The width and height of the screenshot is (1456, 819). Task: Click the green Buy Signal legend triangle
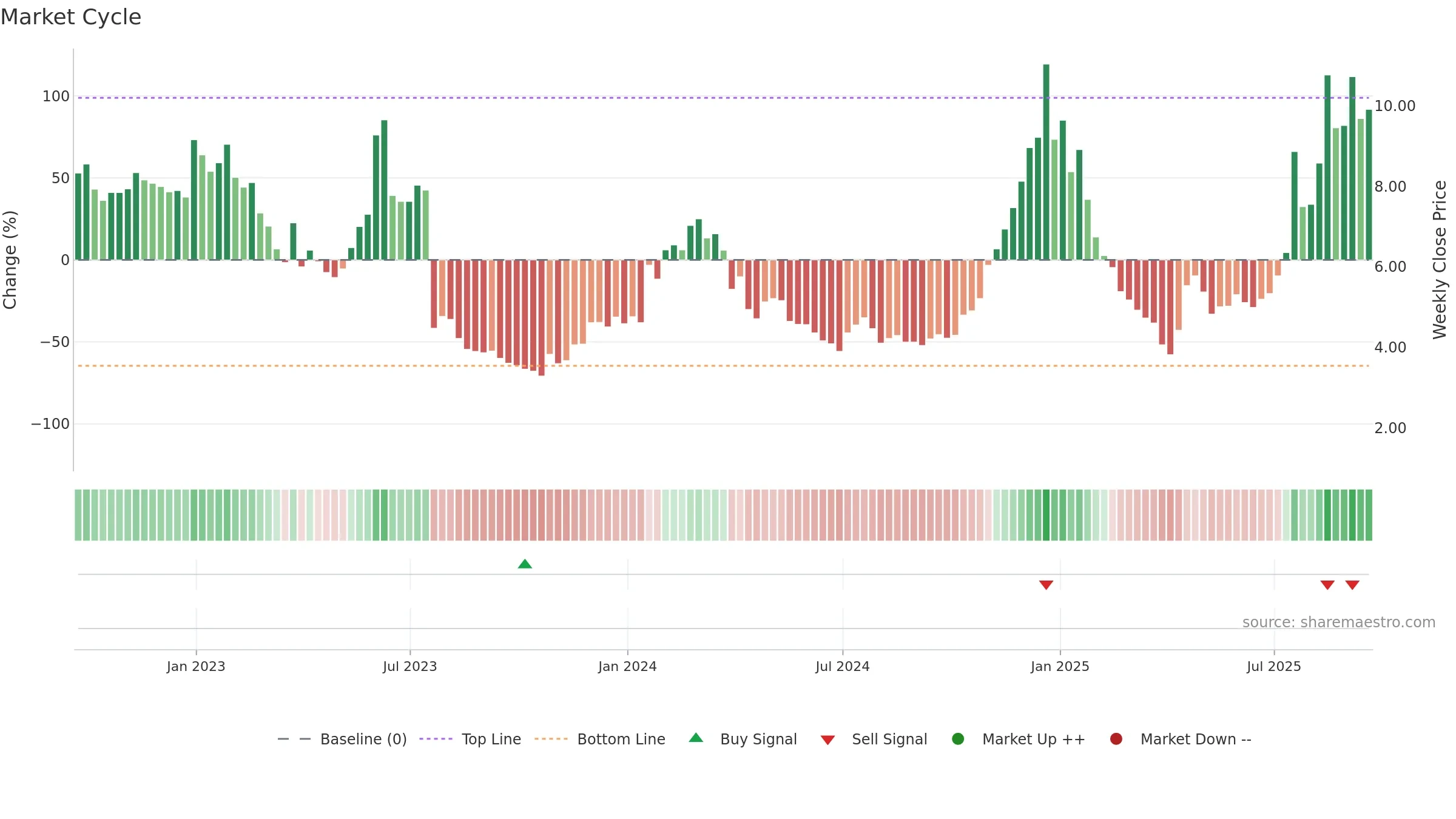696,738
